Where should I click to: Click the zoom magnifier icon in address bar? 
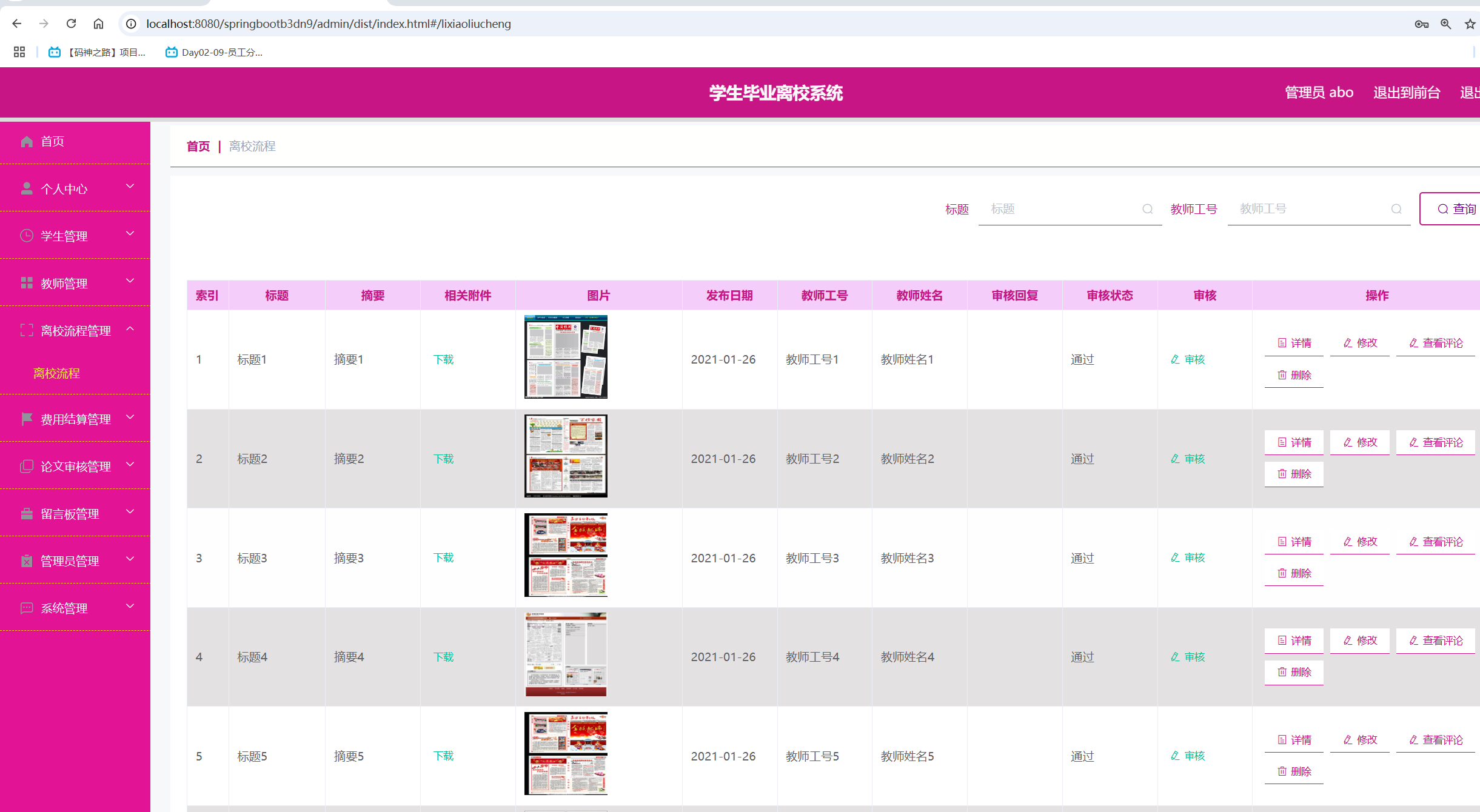(1446, 24)
